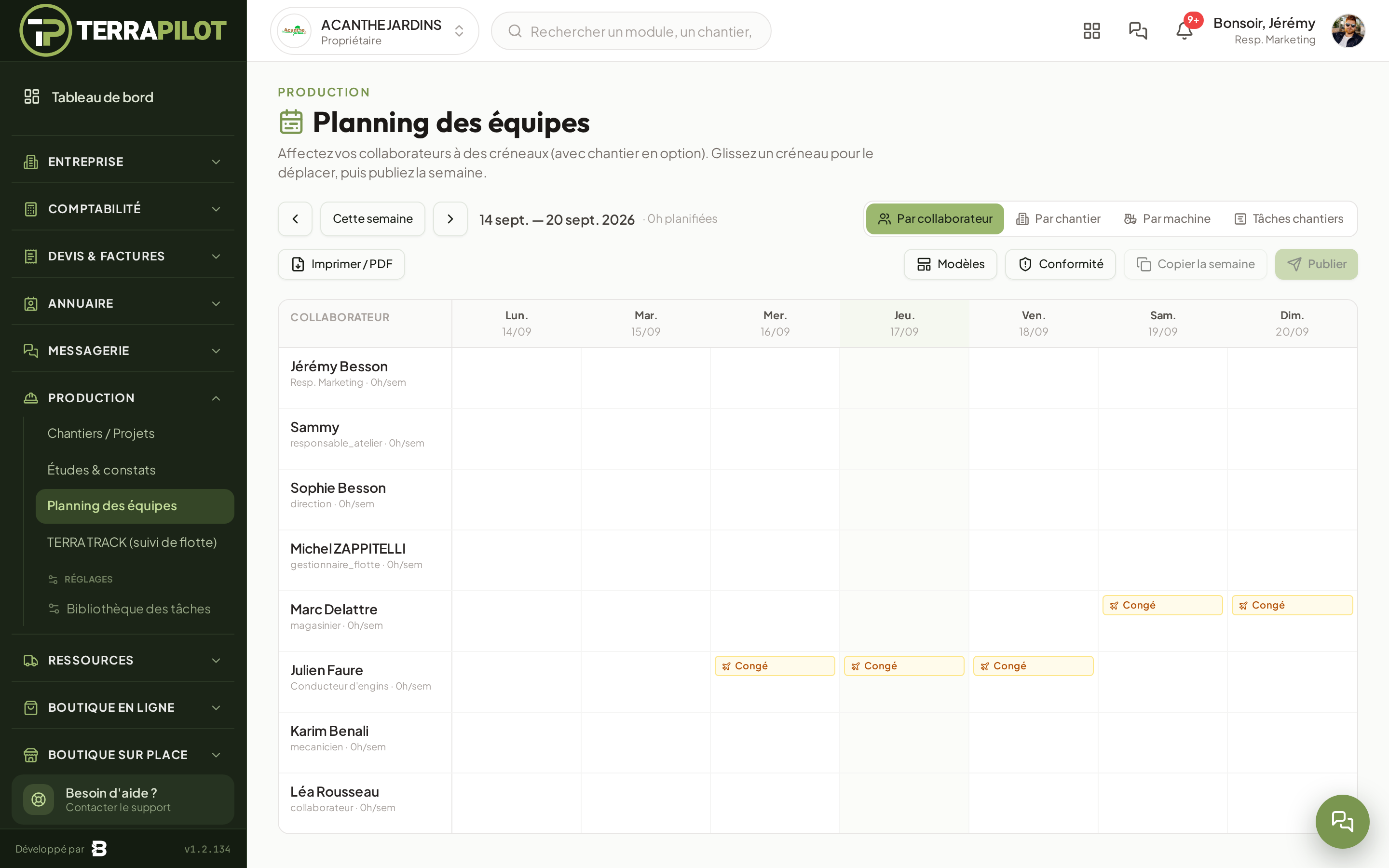Image resolution: width=1389 pixels, height=868 pixels.
Task: Open the company switcher chevrons
Action: (x=459, y=31)
